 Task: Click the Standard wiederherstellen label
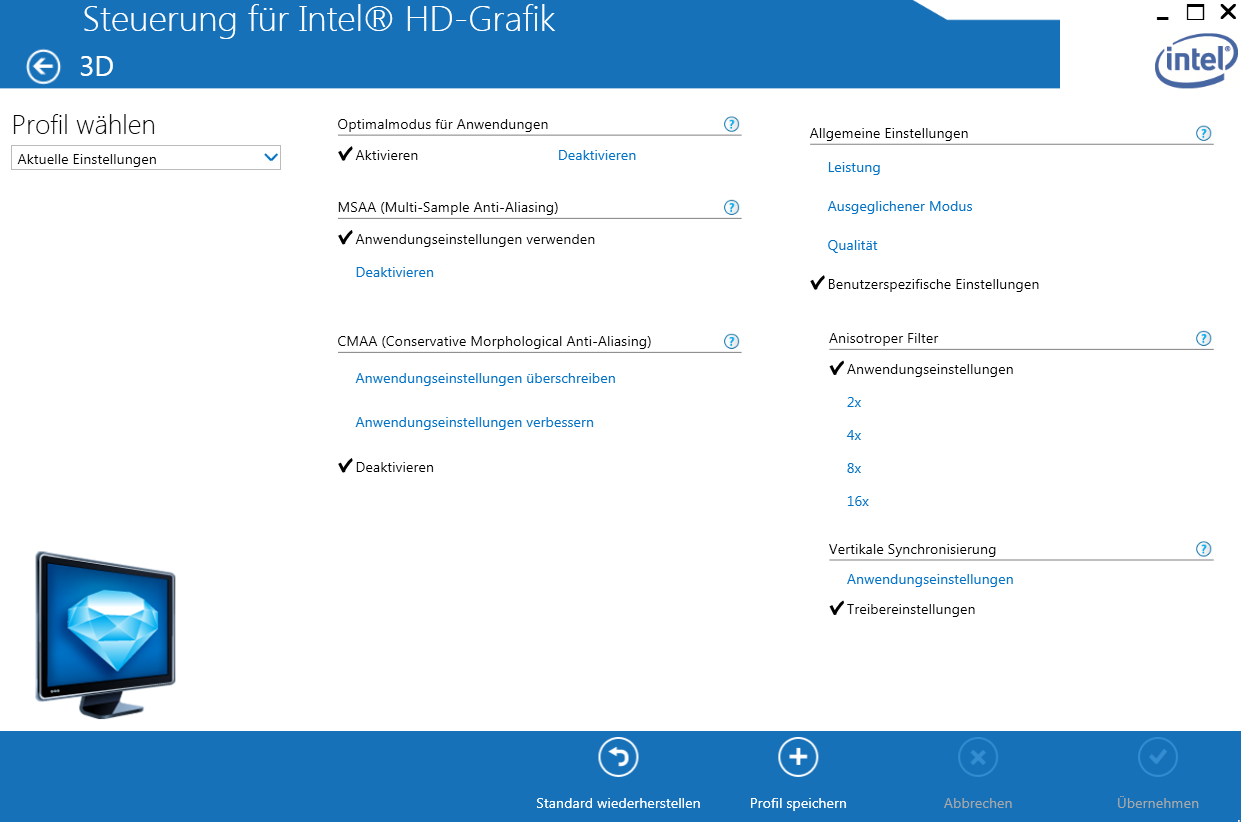click(618, 803)
